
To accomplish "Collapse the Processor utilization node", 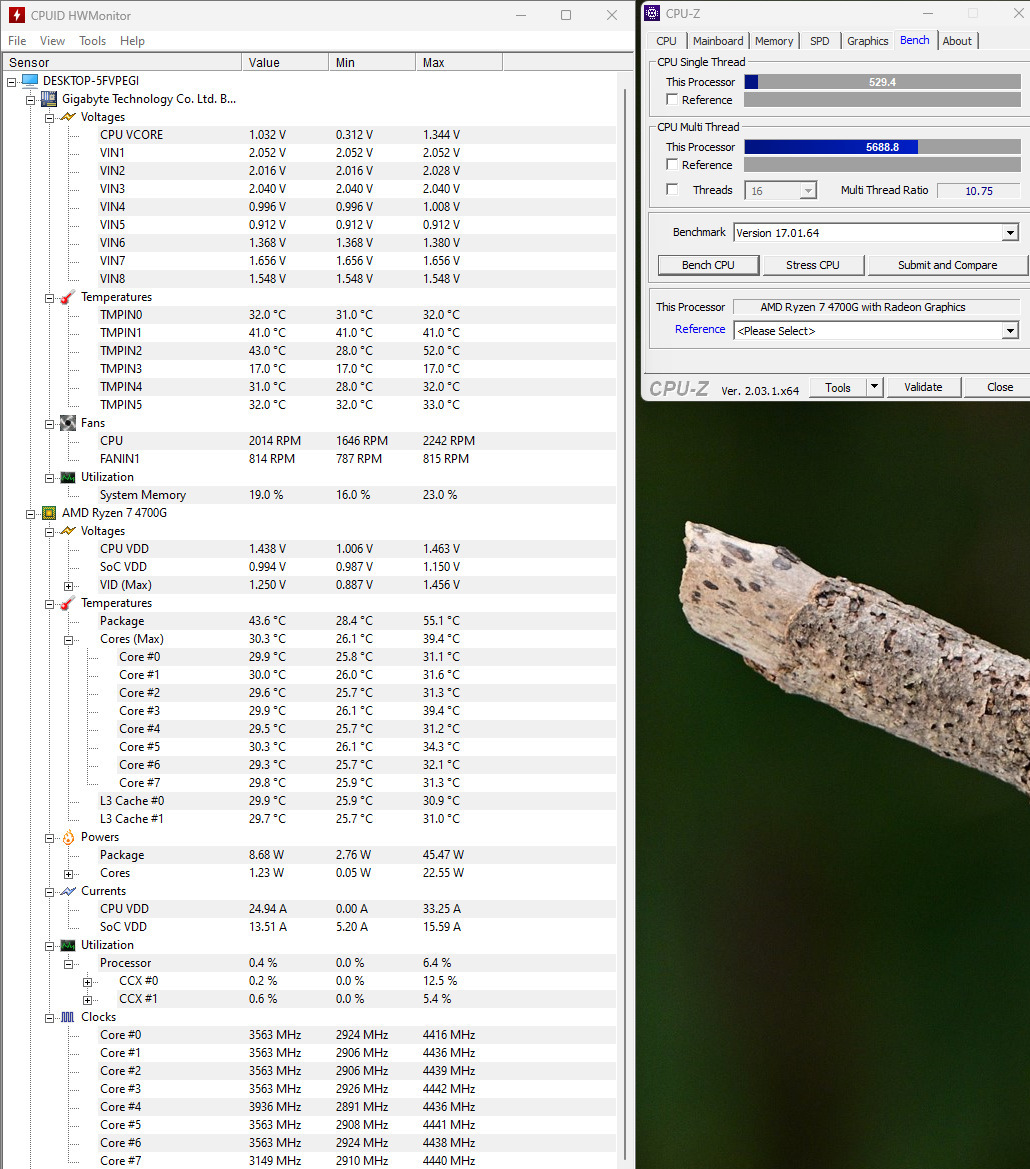I will coord(69,964).
